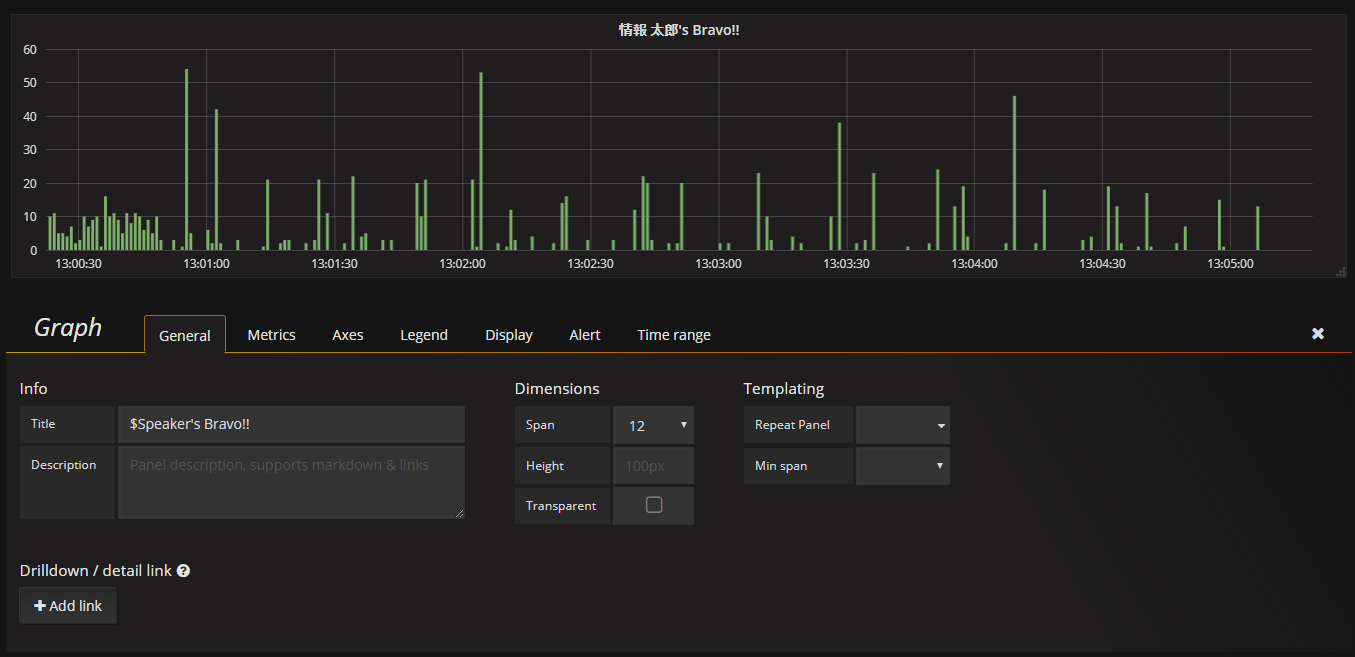Toggle the Transparent checkbox
Viewport: 1355px width, 657px height.
tap(654, 505)
